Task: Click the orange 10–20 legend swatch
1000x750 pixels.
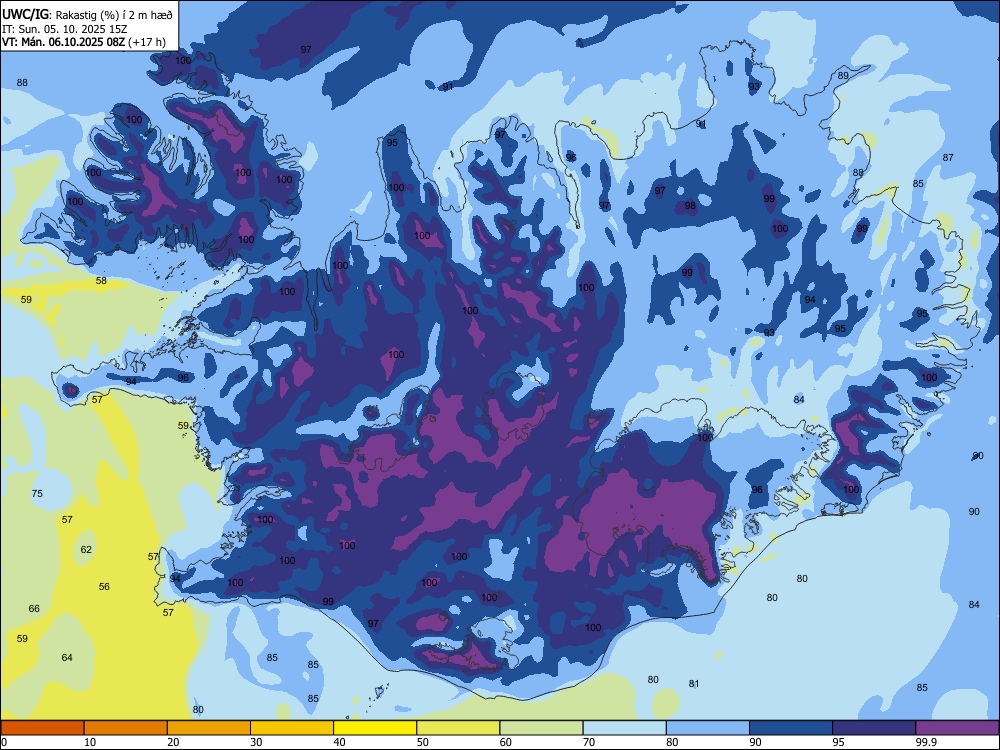Action: click(x=126, y=728)
